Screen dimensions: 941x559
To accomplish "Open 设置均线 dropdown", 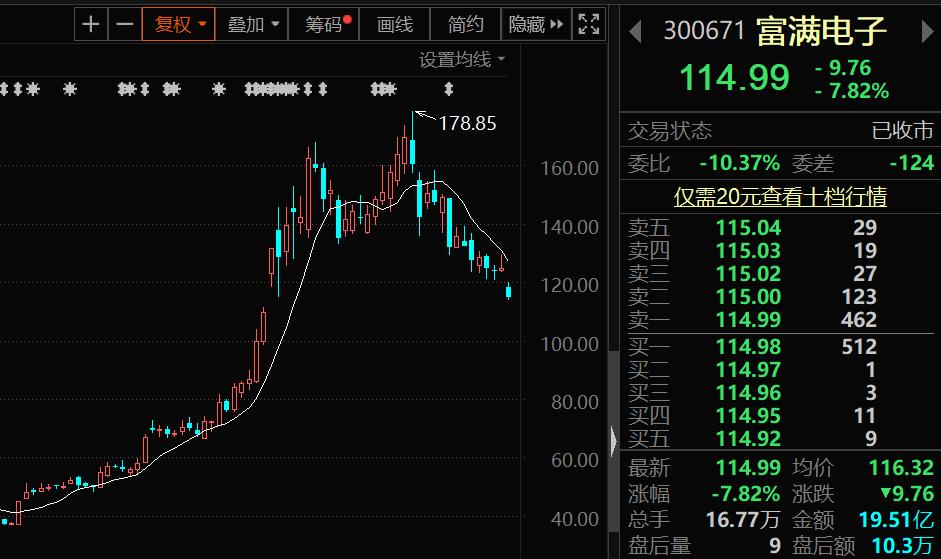I will pos(461,59).
